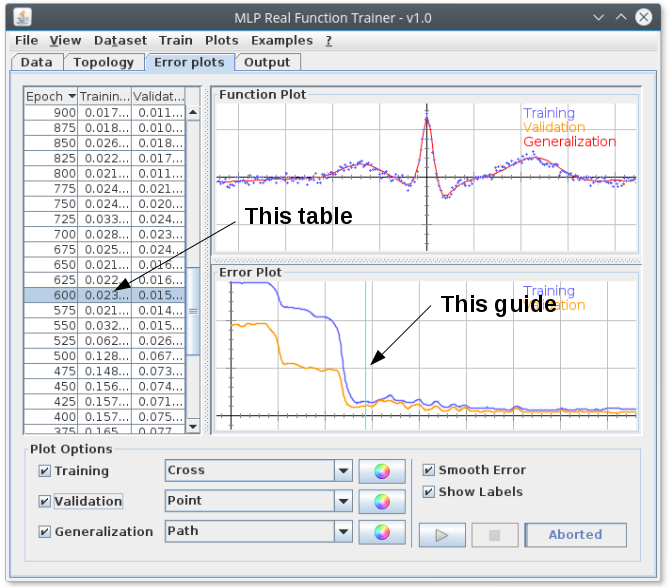This screenshot has height=587, width=669.
Task: Uncheck the Validation plot checkbox
Action: click(x=44, y=501)
